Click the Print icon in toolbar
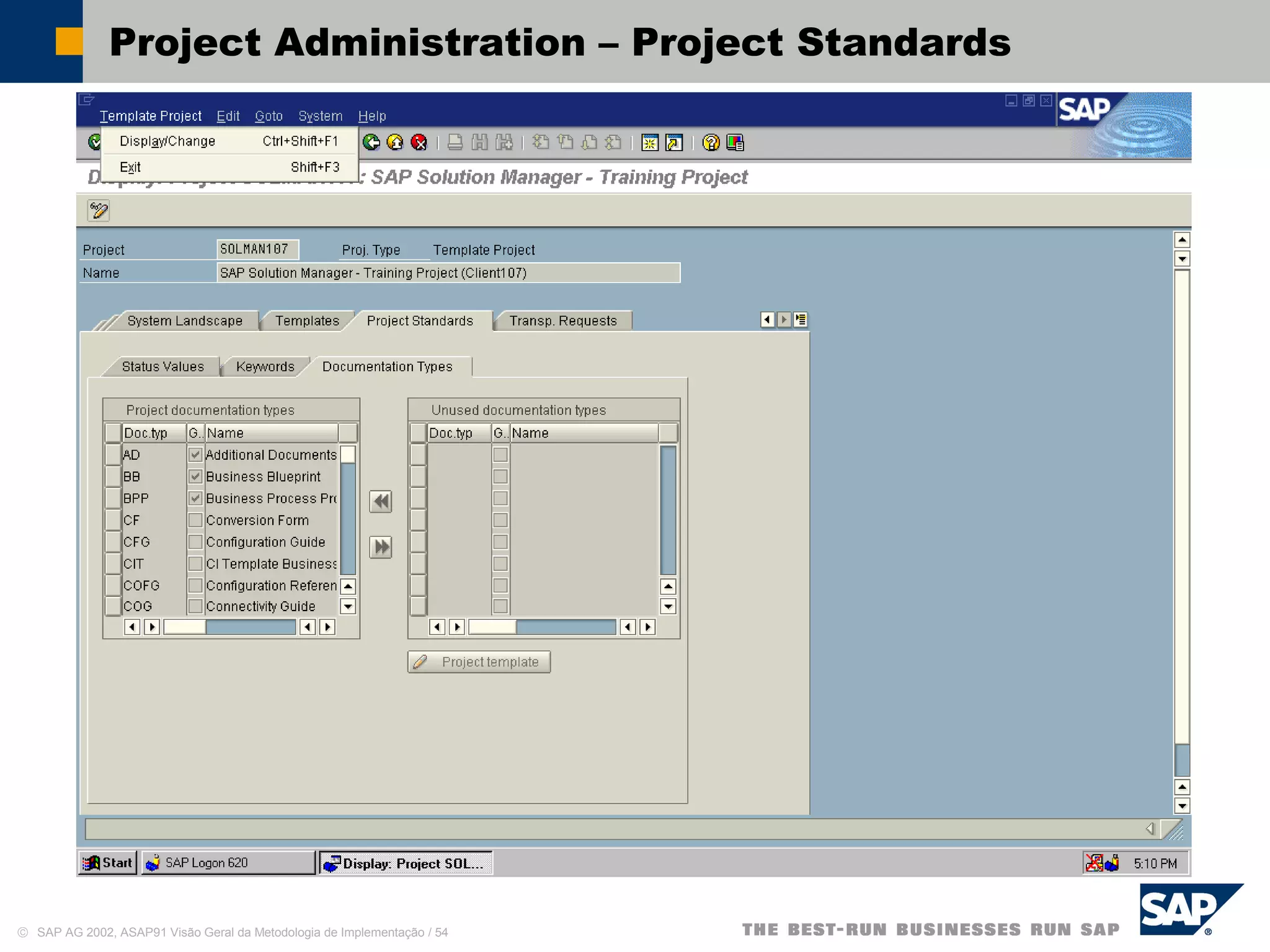Image resolution: width=1270 pixels, height=952 pixels. 455,143
